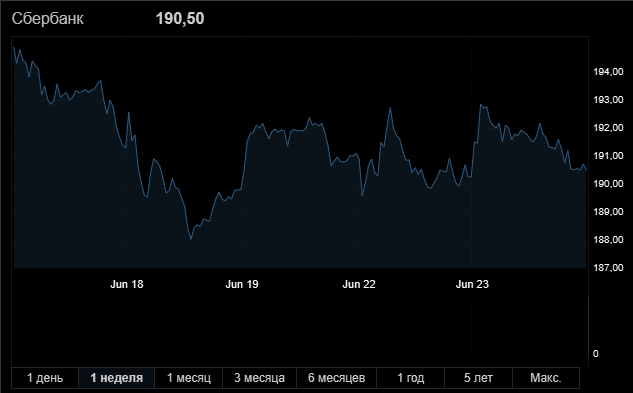
Task: Click the Jun 19 date label
Action: click(242, 284)
